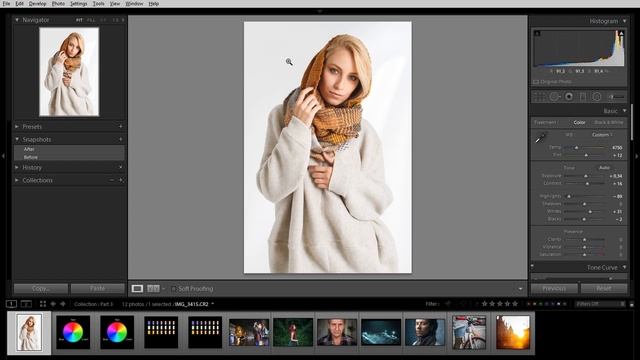Set Navigator zoom to FILL
This screenshot has height=360, width=640.
click(x=91, y=20)
